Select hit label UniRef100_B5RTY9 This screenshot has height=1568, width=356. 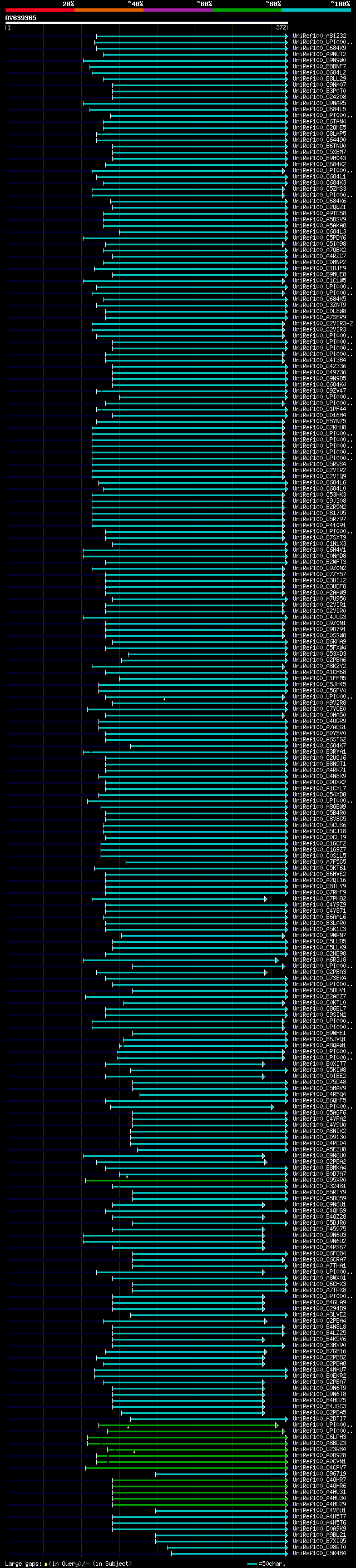click(x=319, y=1192)
